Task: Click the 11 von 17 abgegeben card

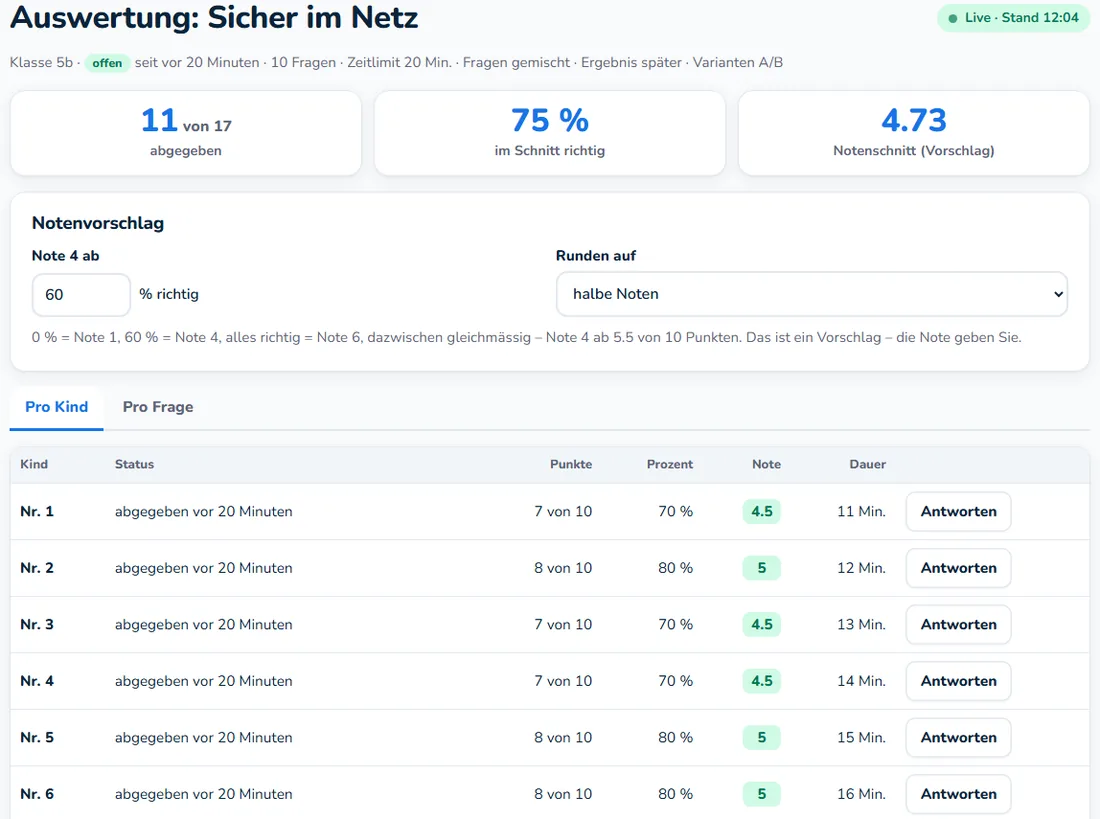Action: click(x=186, y=133)
